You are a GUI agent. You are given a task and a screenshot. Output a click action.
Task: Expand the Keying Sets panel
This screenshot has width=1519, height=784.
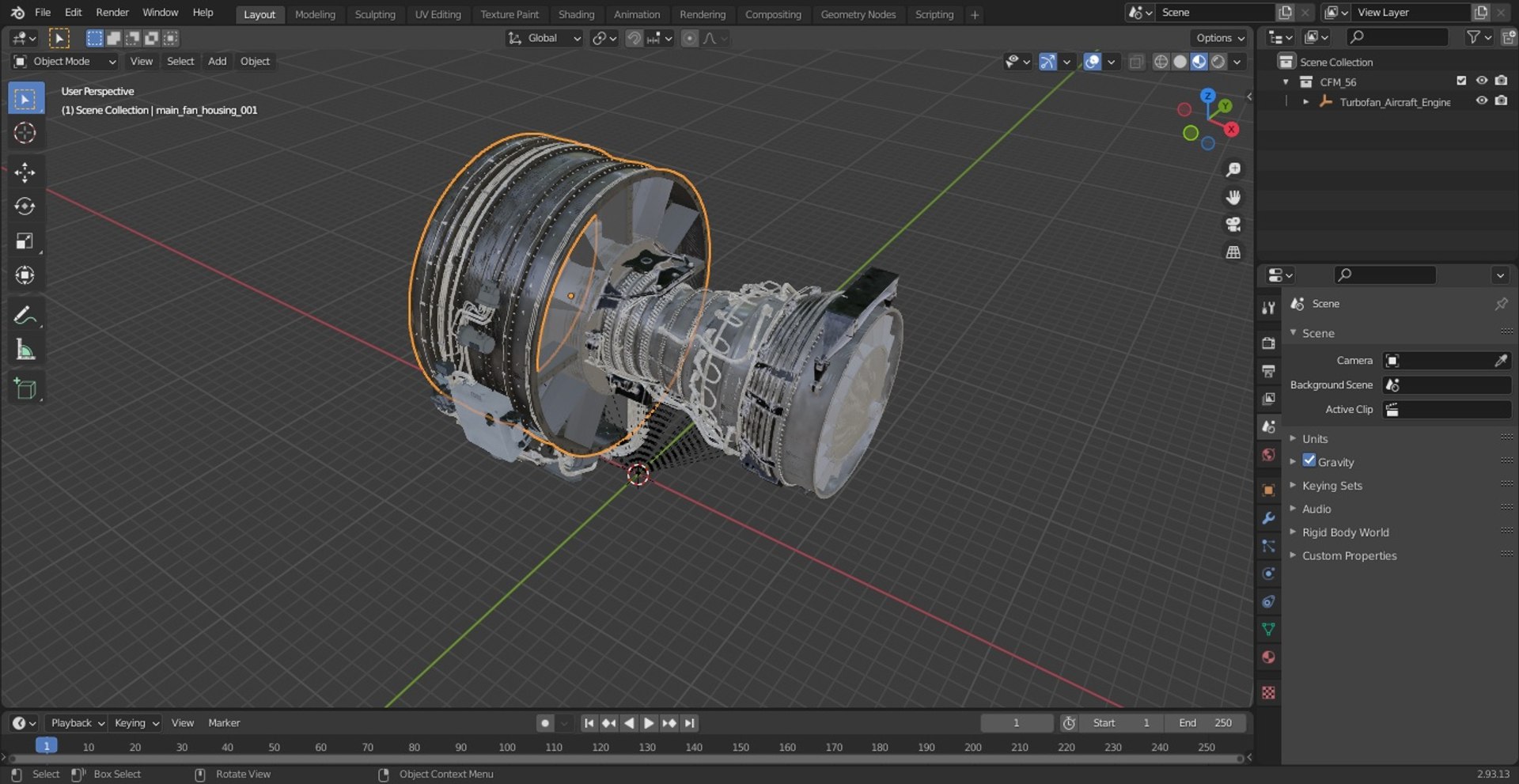pos(1332,486)
